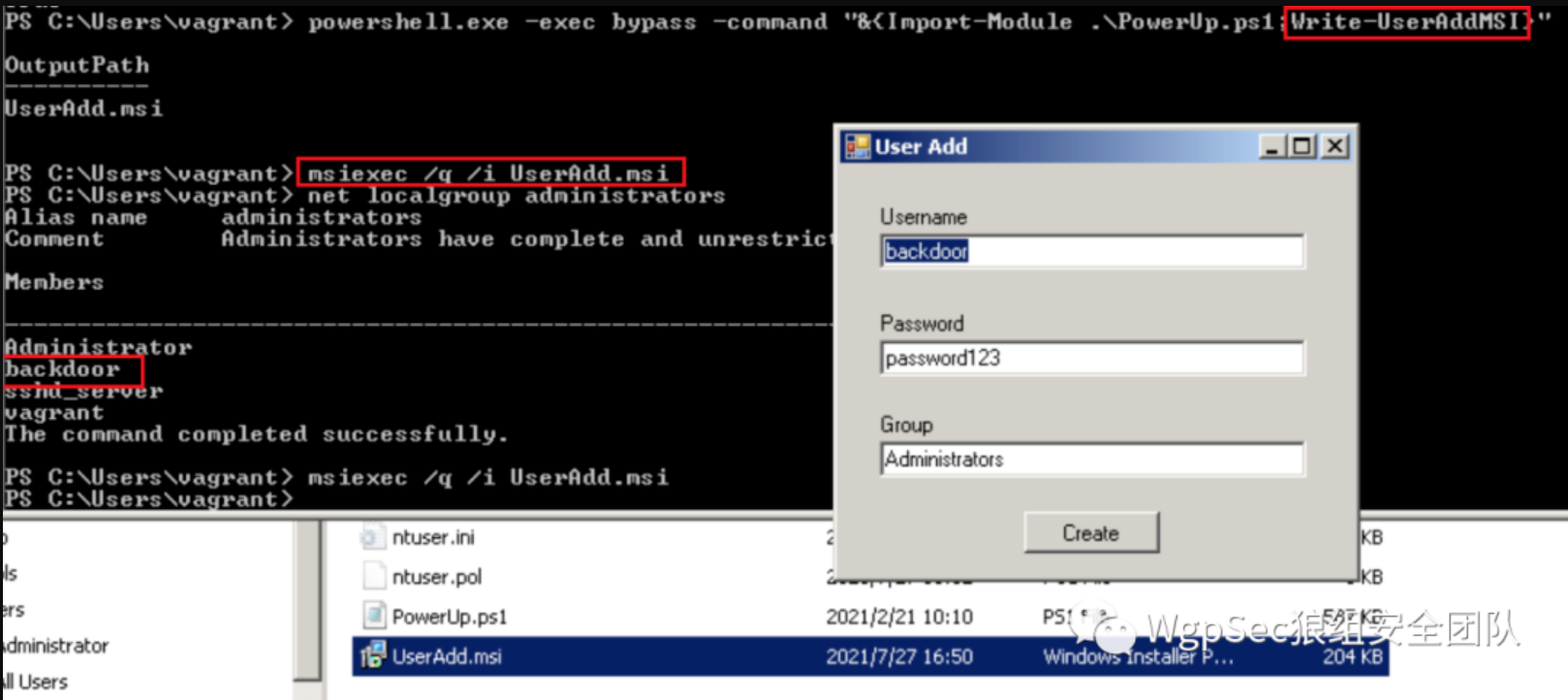This screenshot has width=1568, height=700.
Task: Focus the Username field containing backdoor
Action: click(1092, 251)
